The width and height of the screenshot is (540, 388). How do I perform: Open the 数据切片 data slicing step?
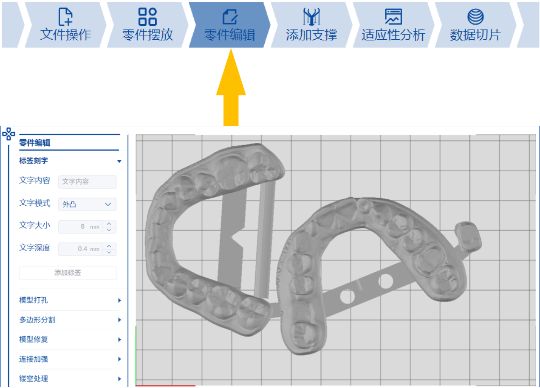pyautogui.click(x=475, y=25)
